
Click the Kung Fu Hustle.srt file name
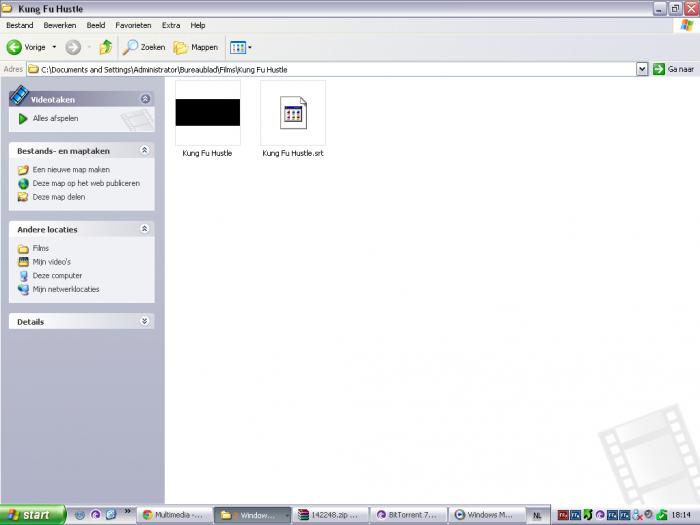click(x=293, y=153)
